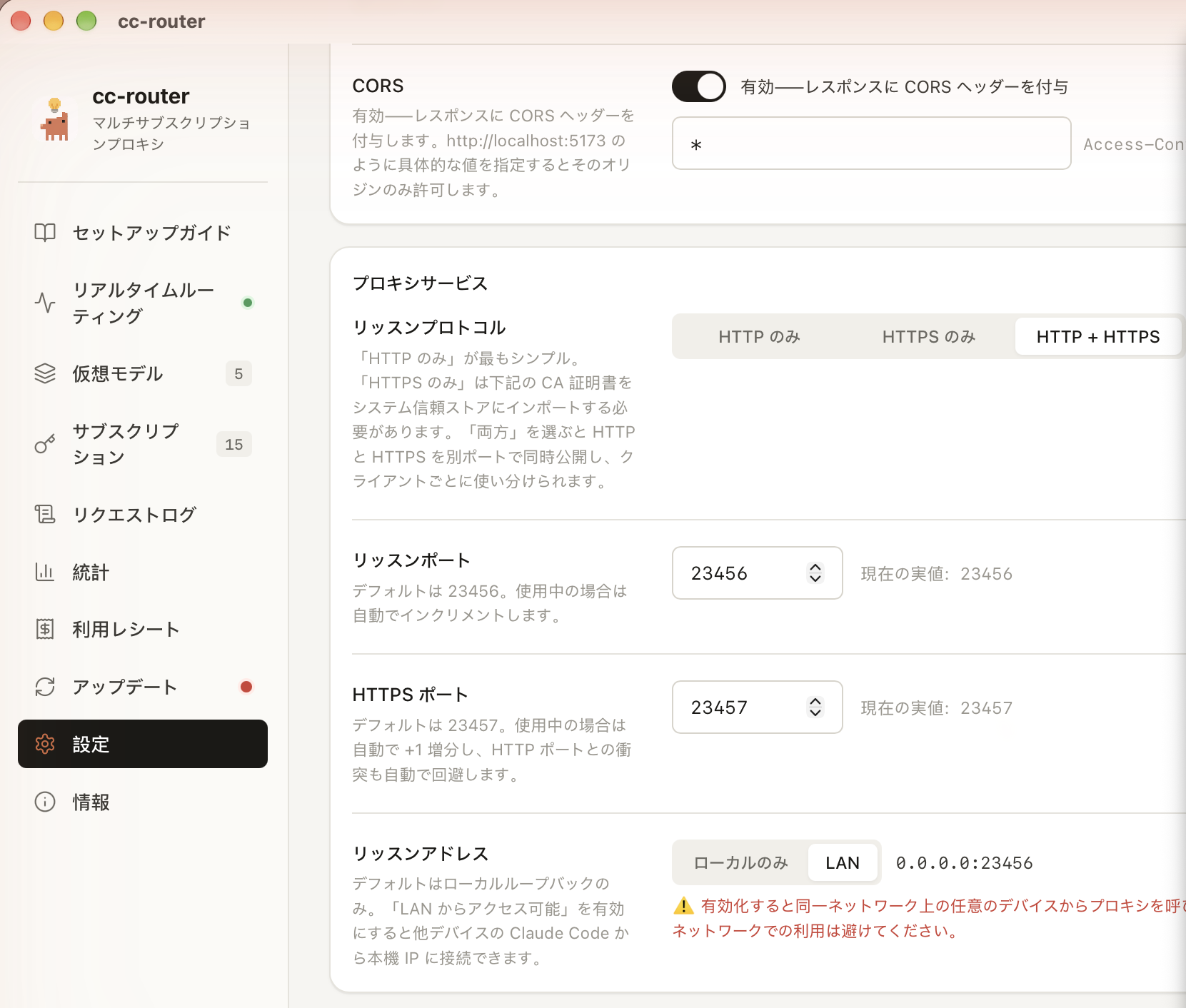Image resolution: width=1186 pixels, height=1008 pixels.
Task: Click the HTTPS ポート number field 23457
Action: (757, 707)
